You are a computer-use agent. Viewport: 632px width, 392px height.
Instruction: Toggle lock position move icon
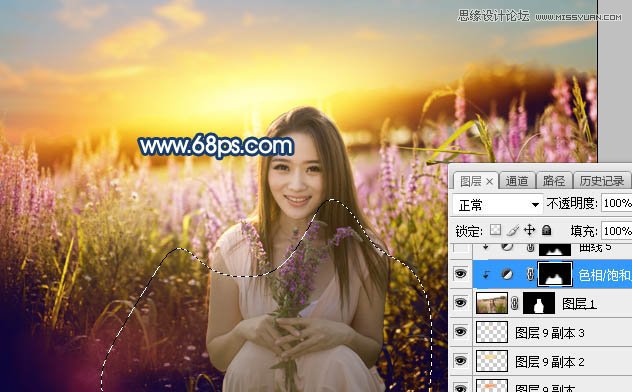(x=529, y=230)
